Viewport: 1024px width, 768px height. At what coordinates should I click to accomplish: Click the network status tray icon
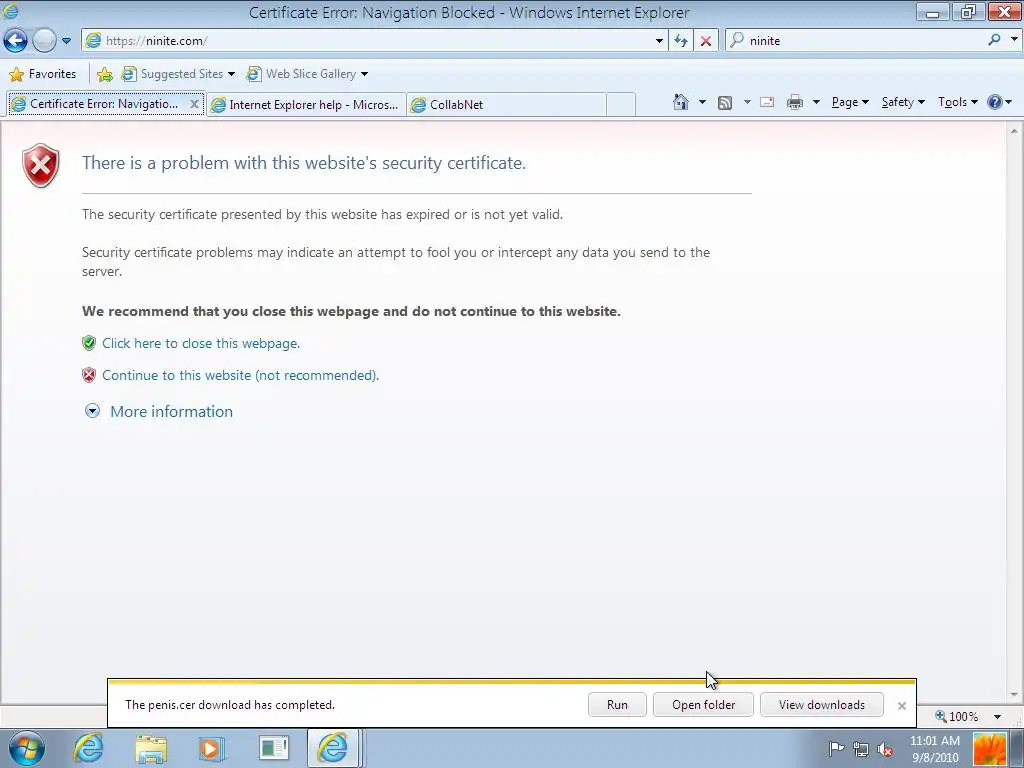[861, 750]
